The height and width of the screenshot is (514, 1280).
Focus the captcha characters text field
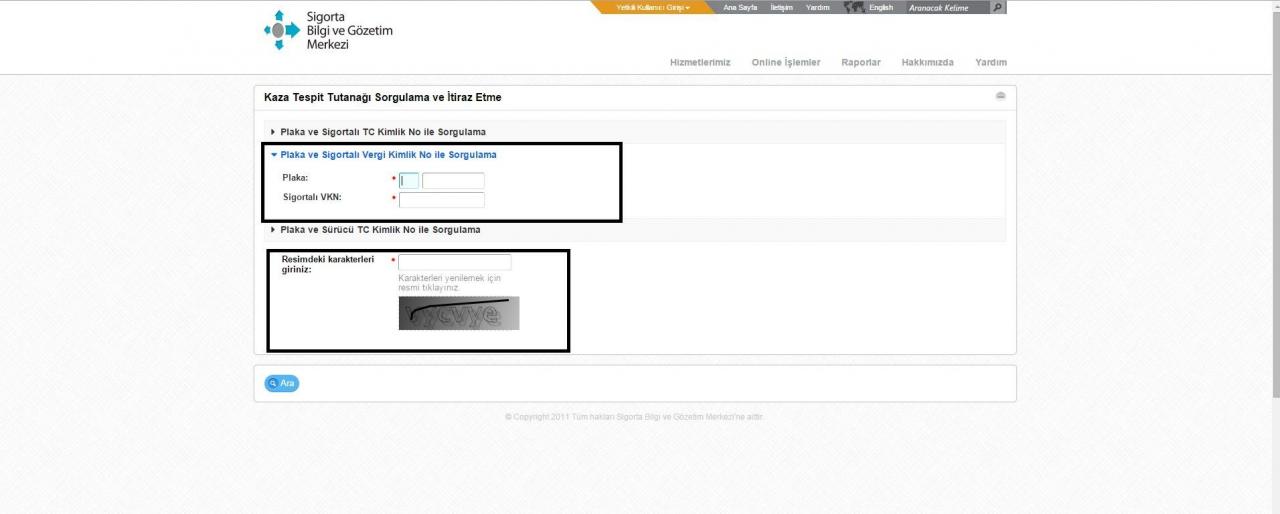454,262
